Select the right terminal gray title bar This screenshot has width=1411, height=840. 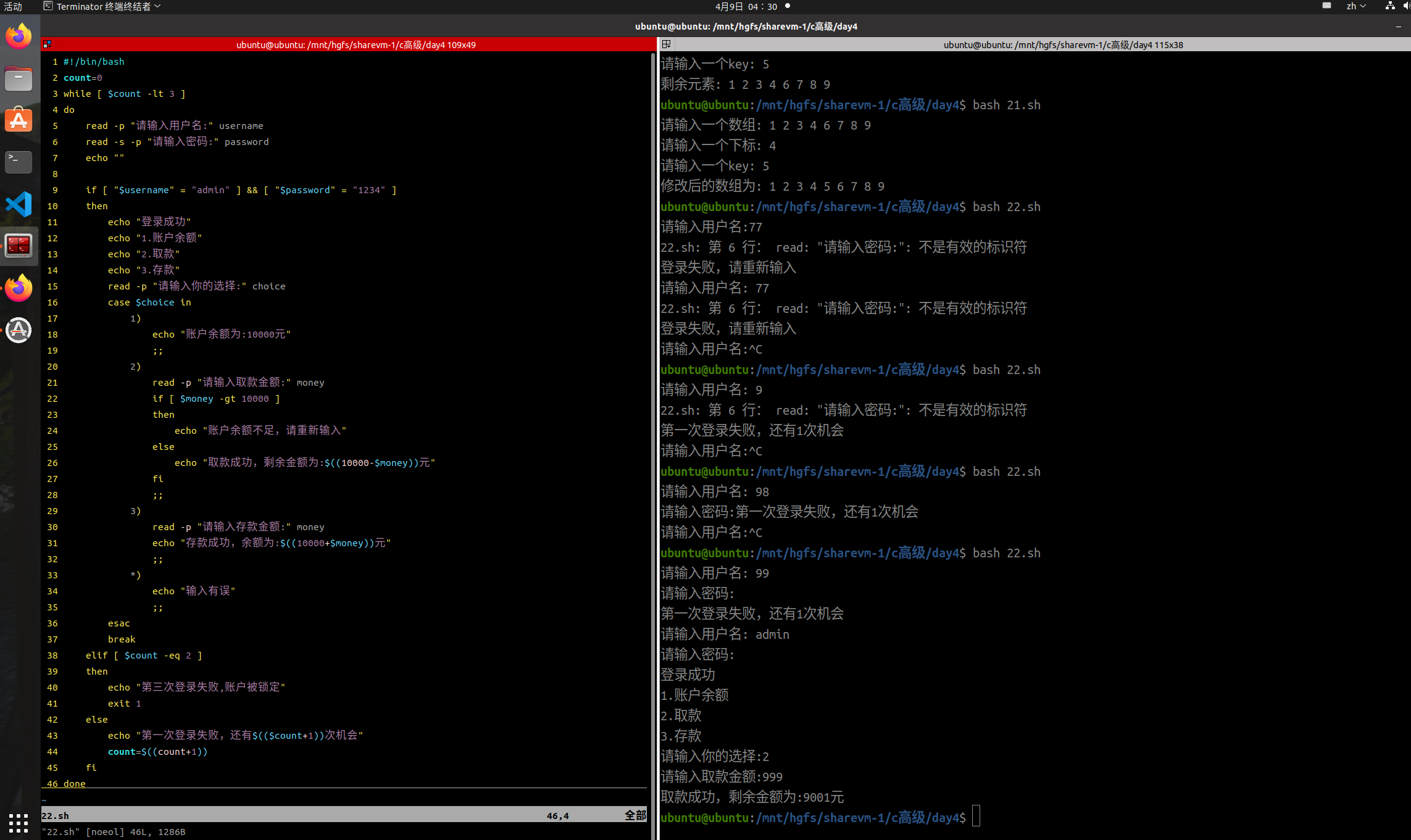pyautogui.click(x=1063, y=44)
